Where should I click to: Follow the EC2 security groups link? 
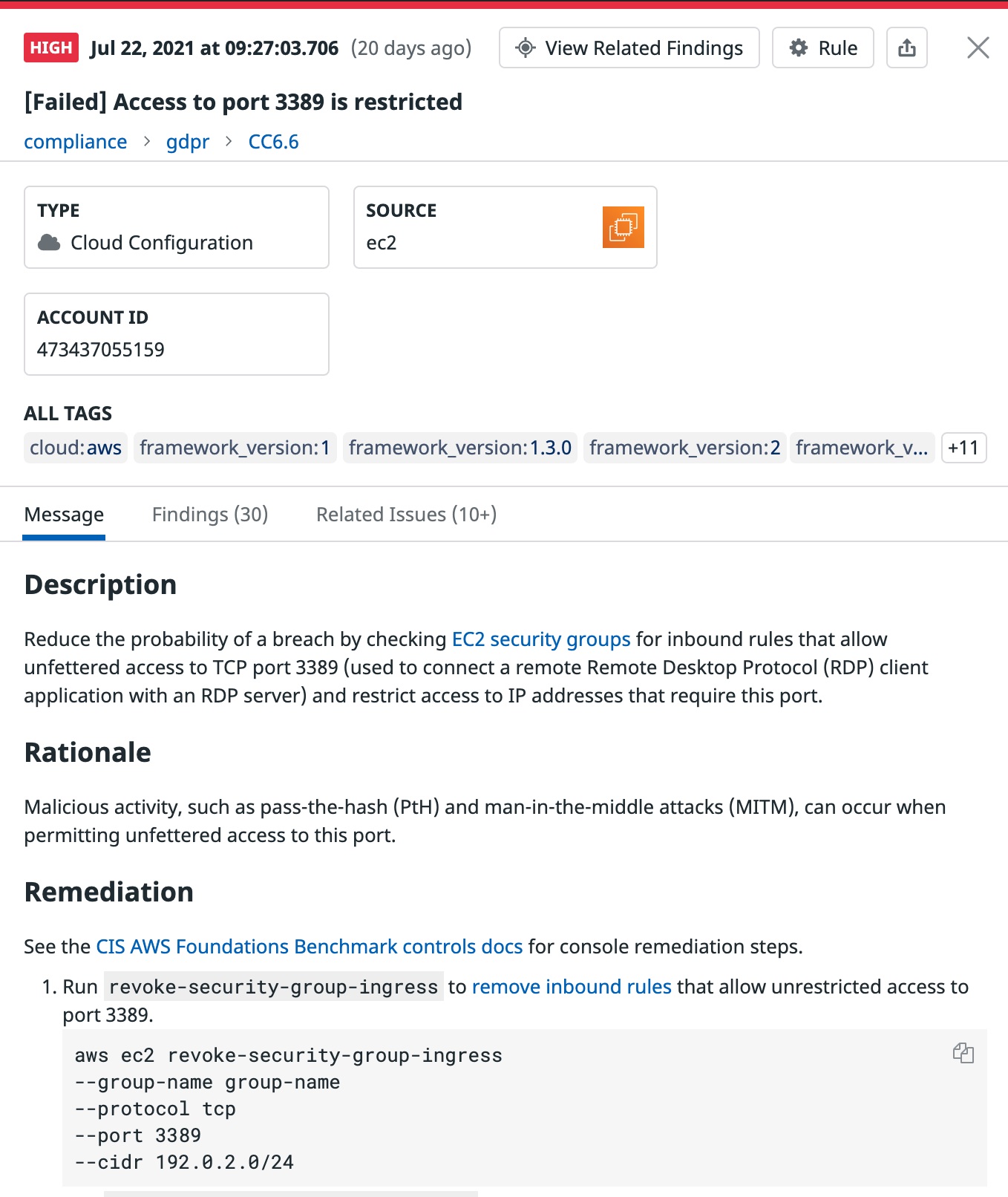[x=541, y=639]
